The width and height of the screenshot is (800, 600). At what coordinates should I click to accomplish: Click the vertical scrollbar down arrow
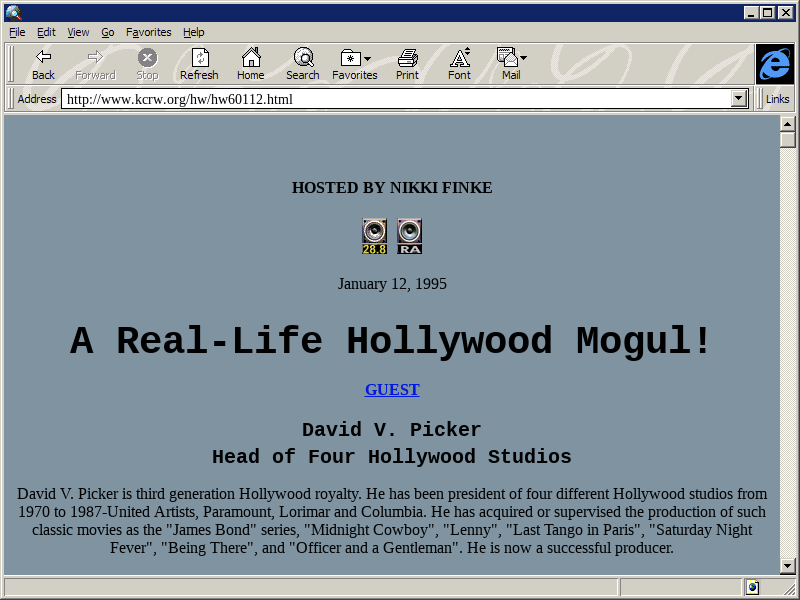coord(788,566)
